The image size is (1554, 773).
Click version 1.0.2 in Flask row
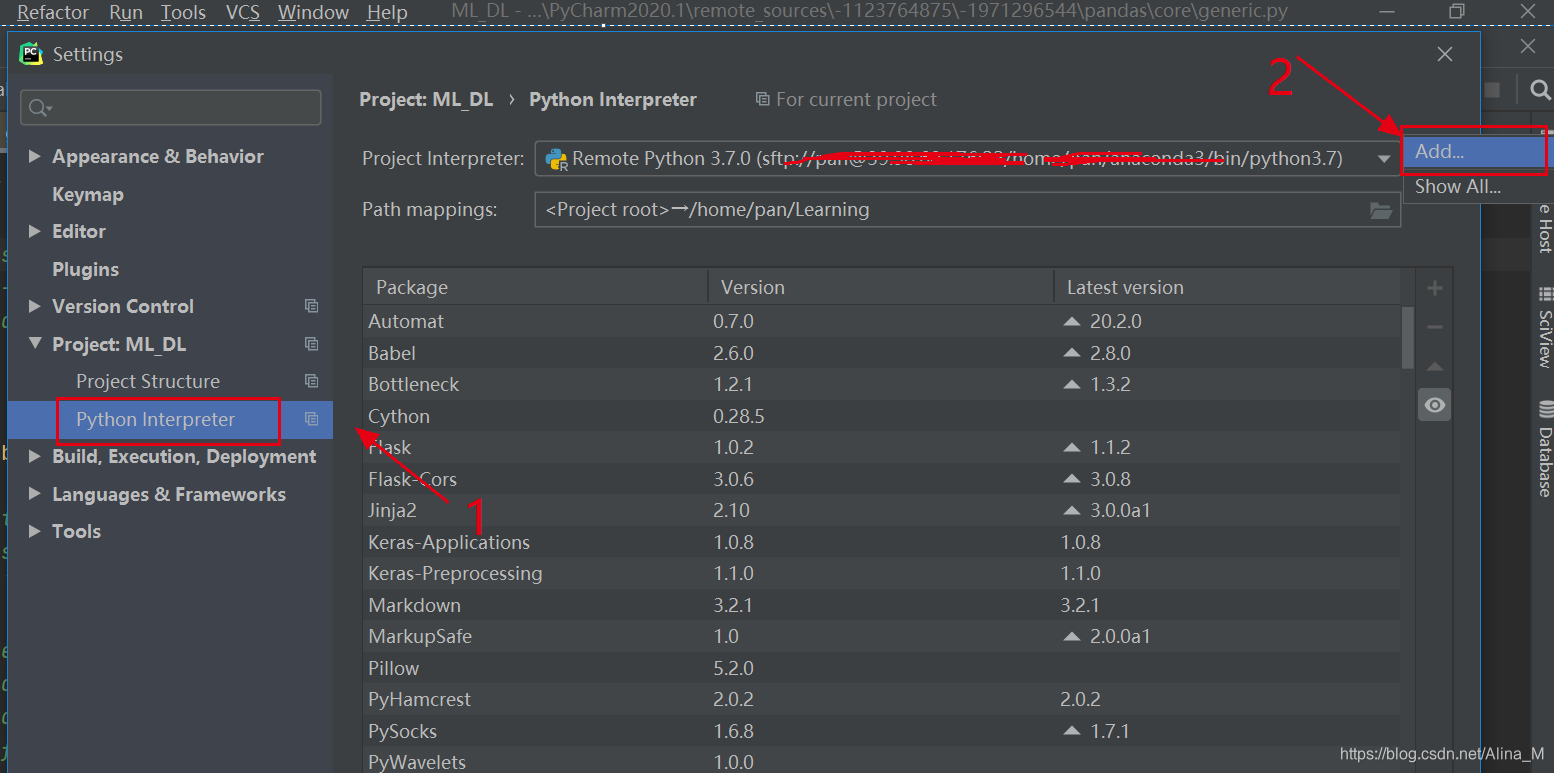(732, 447)
